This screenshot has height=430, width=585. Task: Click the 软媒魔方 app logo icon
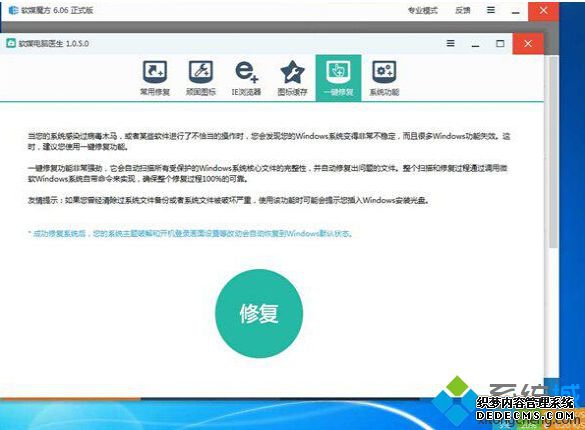(13, 10)
